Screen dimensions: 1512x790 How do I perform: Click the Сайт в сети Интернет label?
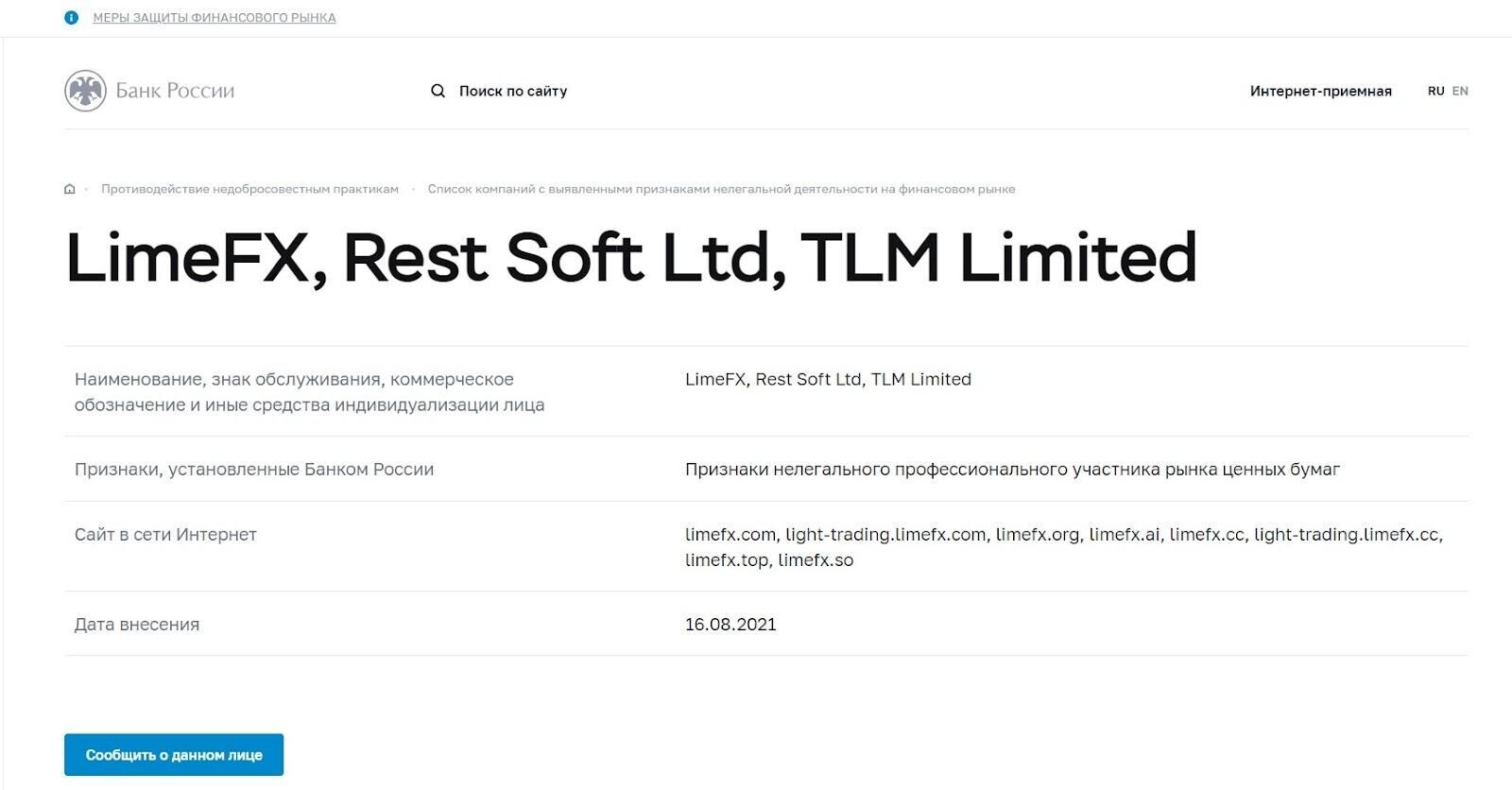(165, 534)
